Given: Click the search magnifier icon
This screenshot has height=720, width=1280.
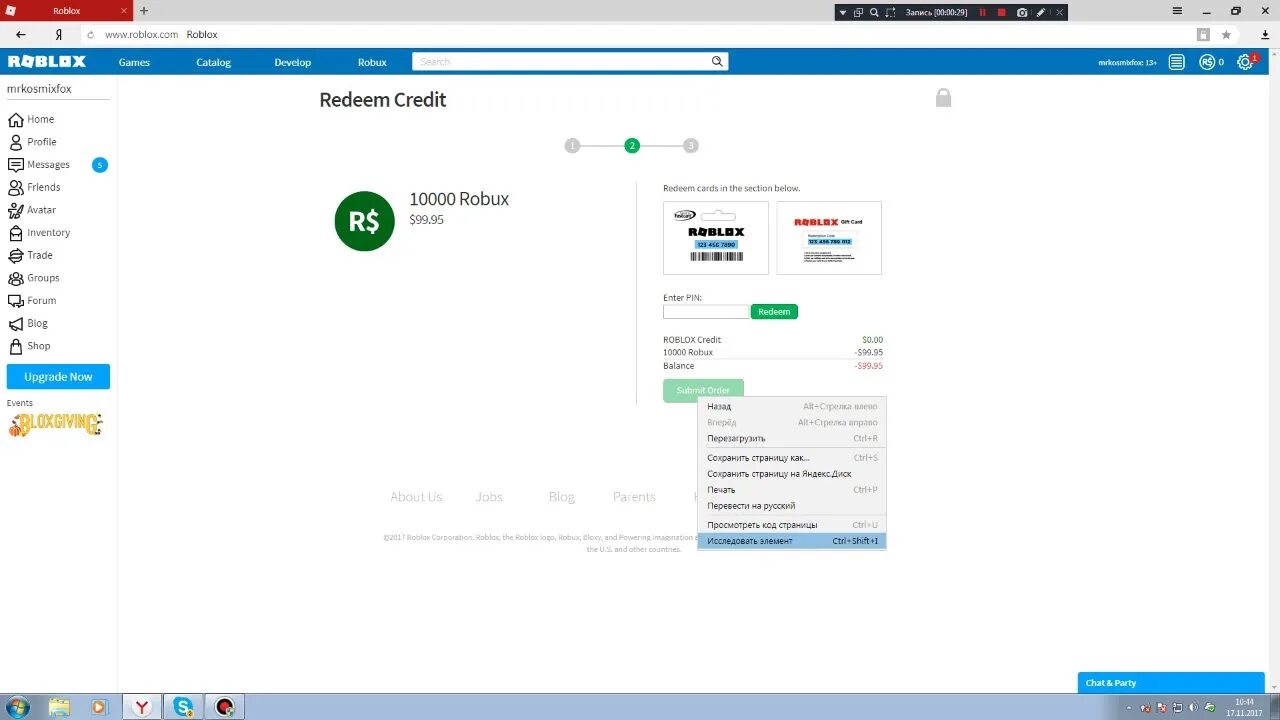Looking at the screenshot, I should pyautogui.click(x=717, y=62).
